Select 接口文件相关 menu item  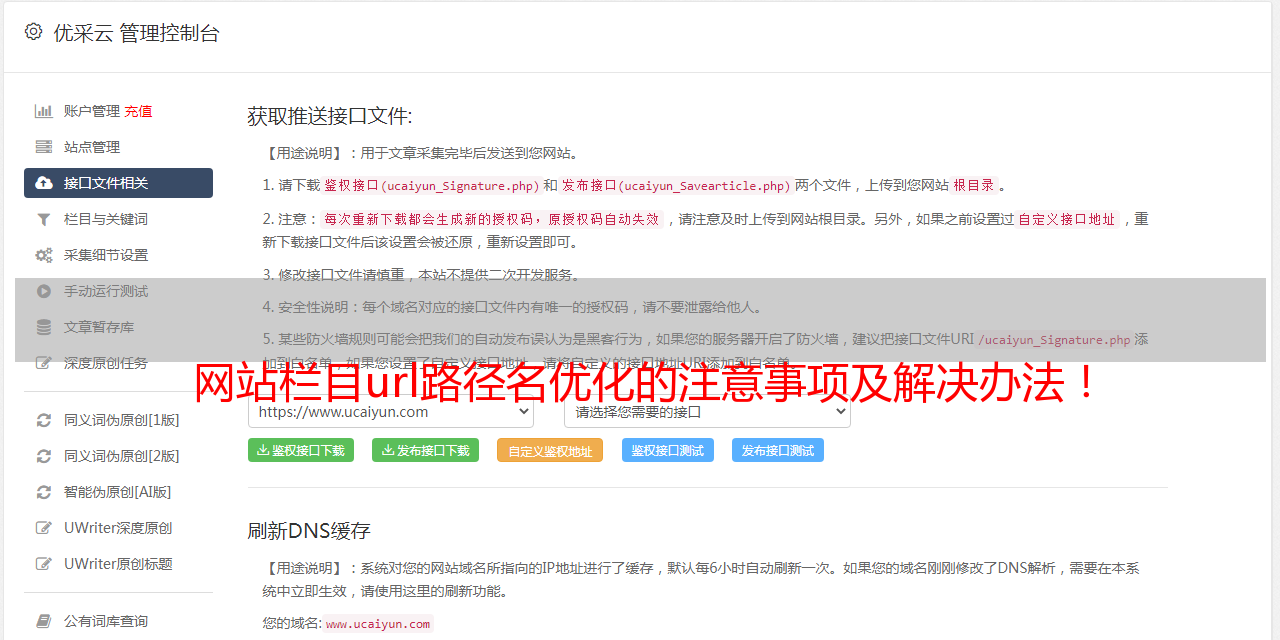tap(118, 183)
